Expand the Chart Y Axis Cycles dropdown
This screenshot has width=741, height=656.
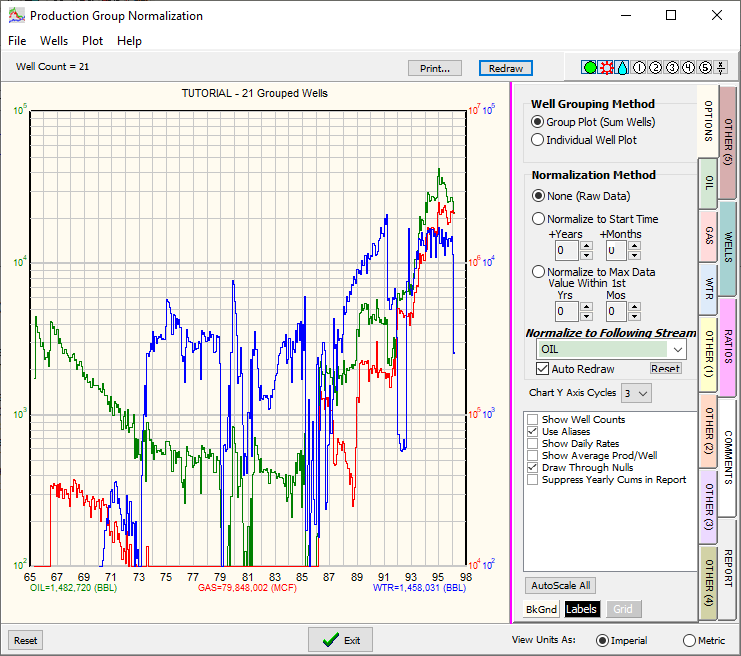[x=643, y=393]
